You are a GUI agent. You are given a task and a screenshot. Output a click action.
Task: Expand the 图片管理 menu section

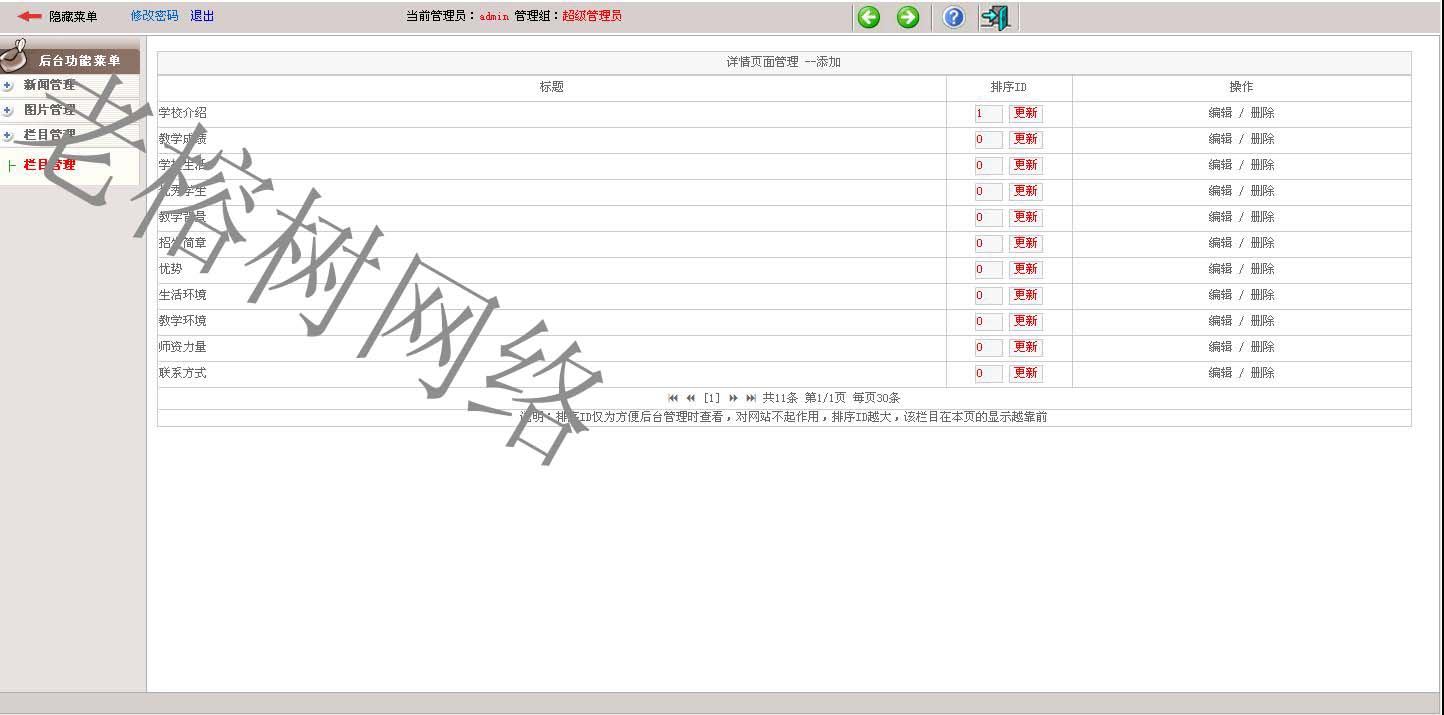tap(49, 110)
